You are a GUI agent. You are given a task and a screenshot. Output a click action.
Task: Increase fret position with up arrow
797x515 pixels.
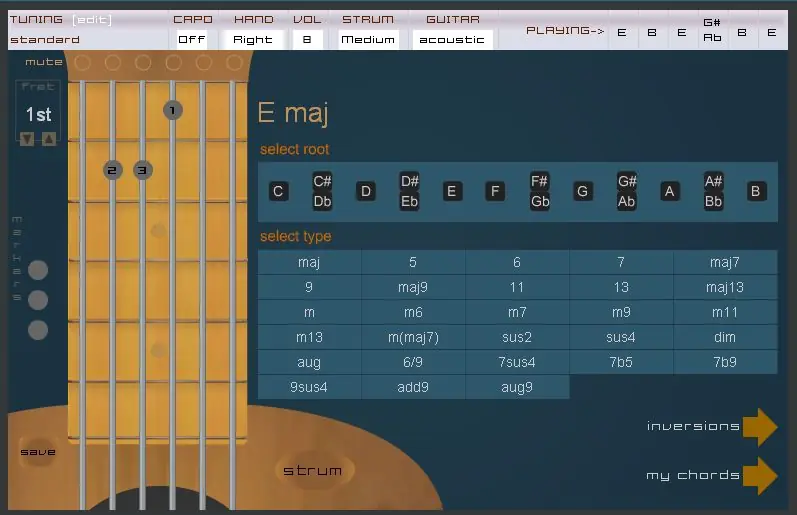[x=49, y=138]
